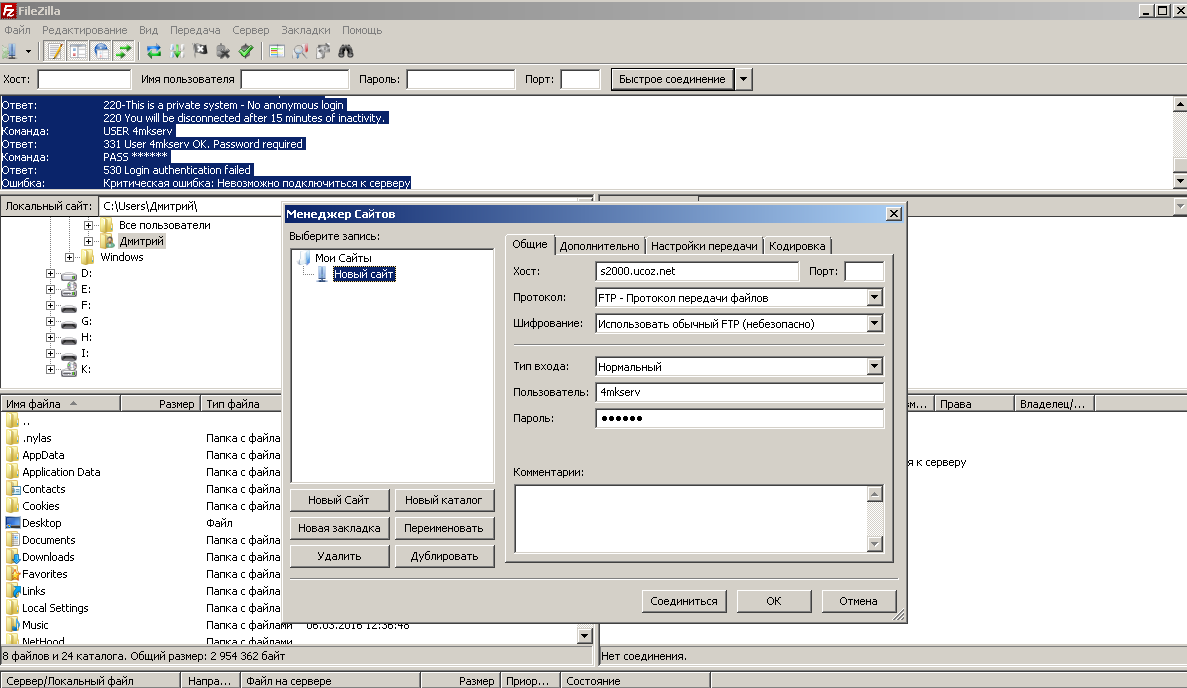Open the Редактирование menu
Screen dimensions: 1187x688
pyautogui.click(x=85, y=30)
